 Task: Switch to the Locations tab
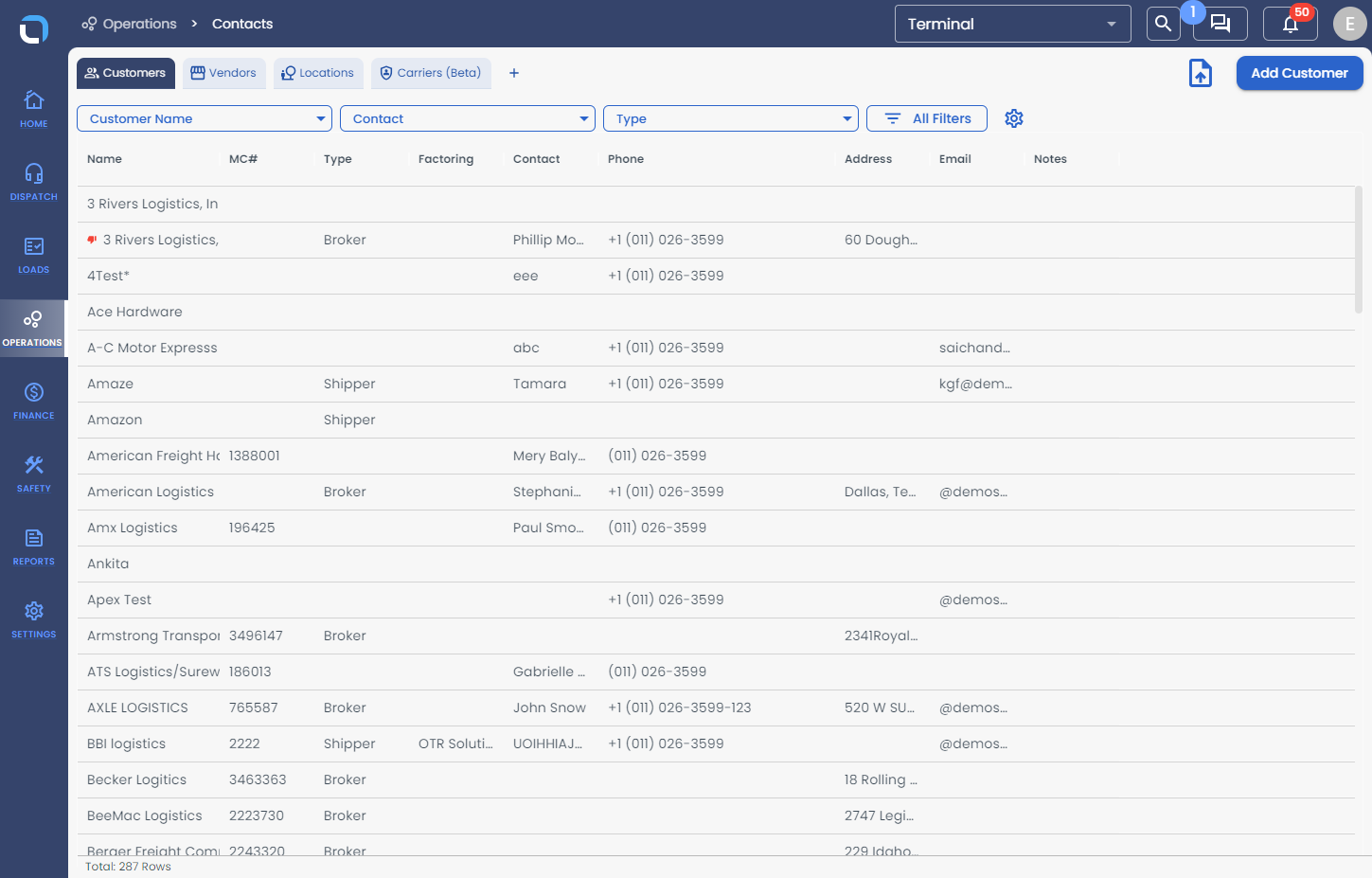(x=318, y=73)
